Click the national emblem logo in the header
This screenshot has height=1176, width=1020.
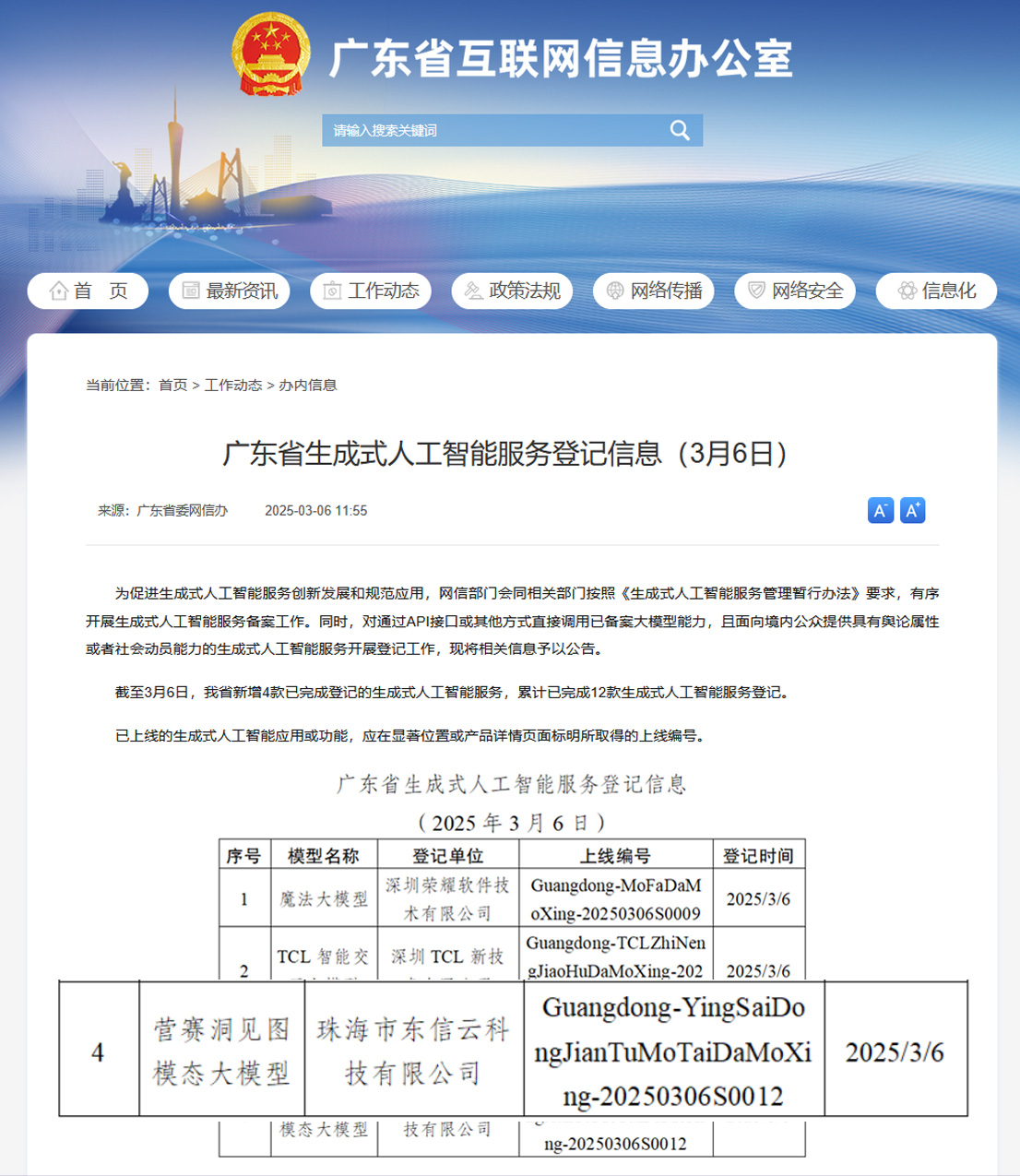(272, 54)
